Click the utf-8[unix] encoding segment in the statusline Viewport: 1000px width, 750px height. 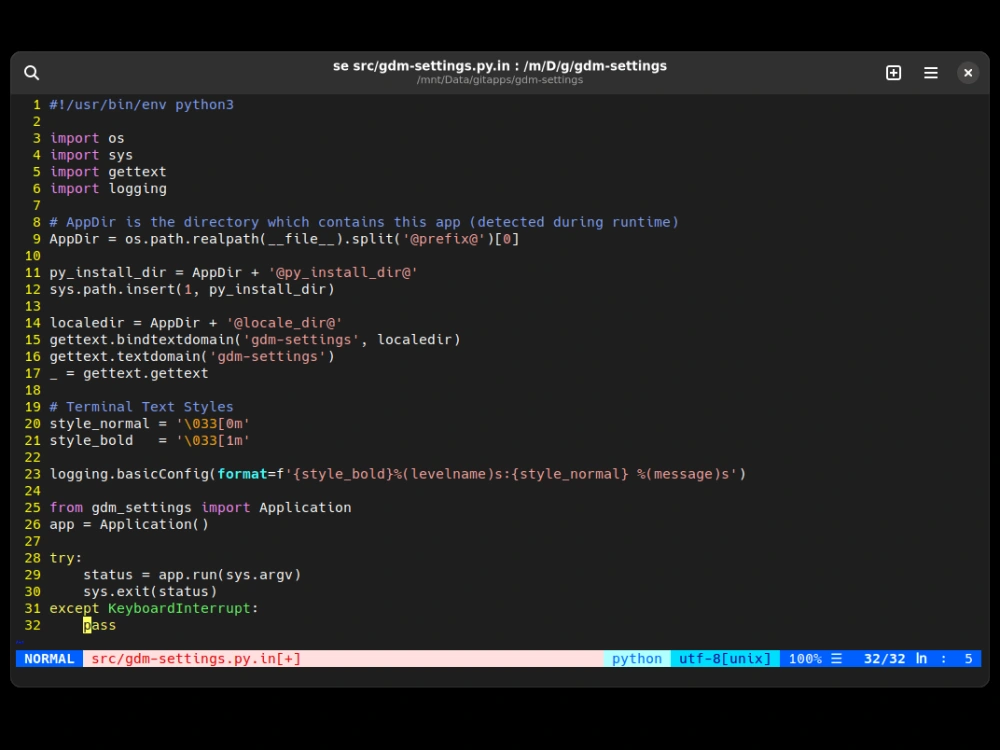coord(724,659)
